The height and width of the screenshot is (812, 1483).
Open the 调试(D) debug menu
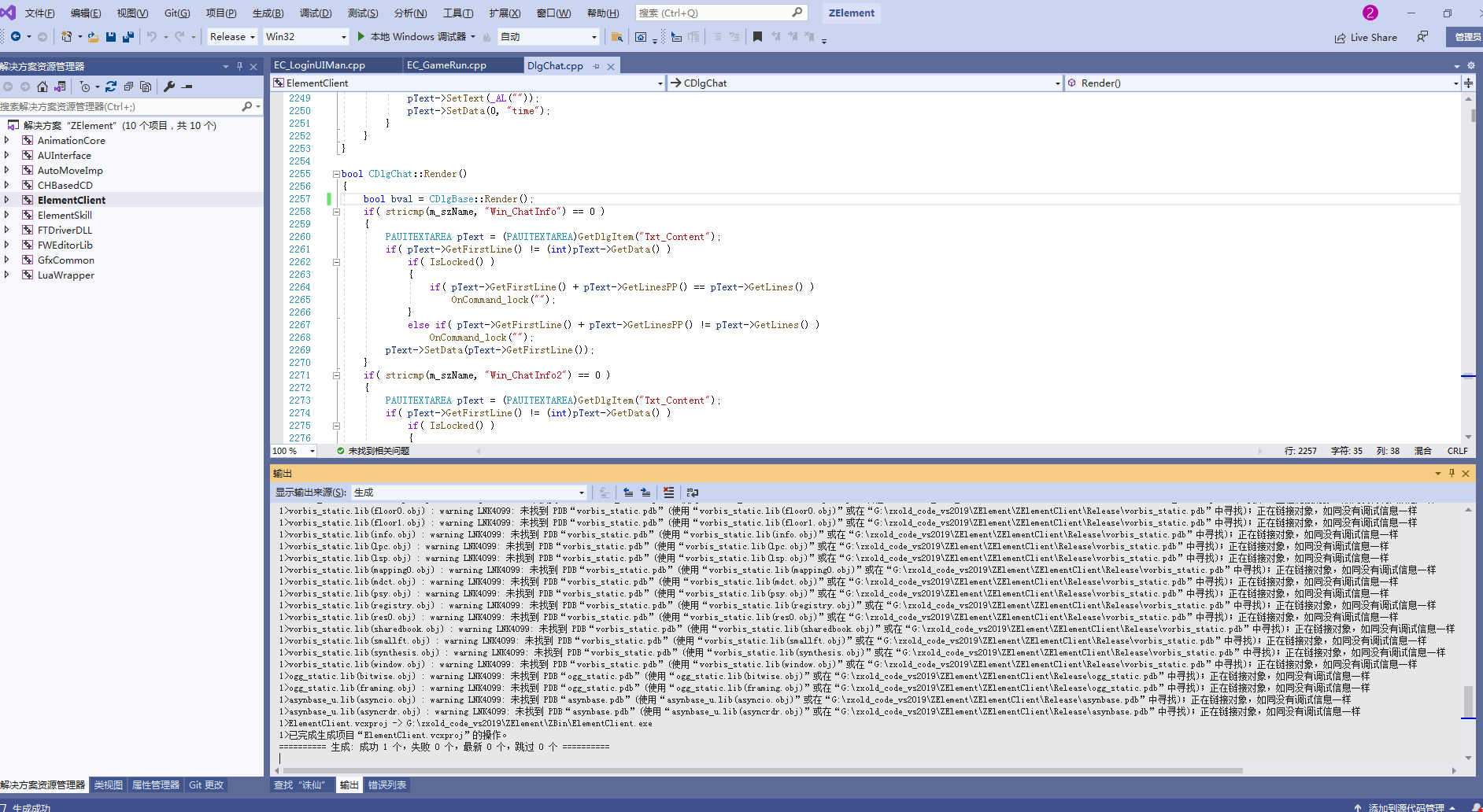point(316,13)
